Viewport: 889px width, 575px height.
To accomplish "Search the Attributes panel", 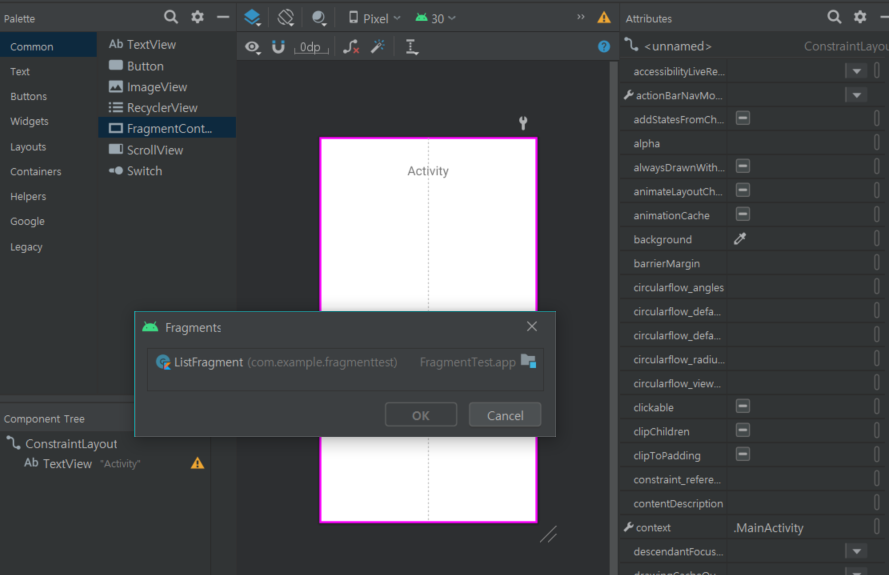I will click(x=834, y=17).
